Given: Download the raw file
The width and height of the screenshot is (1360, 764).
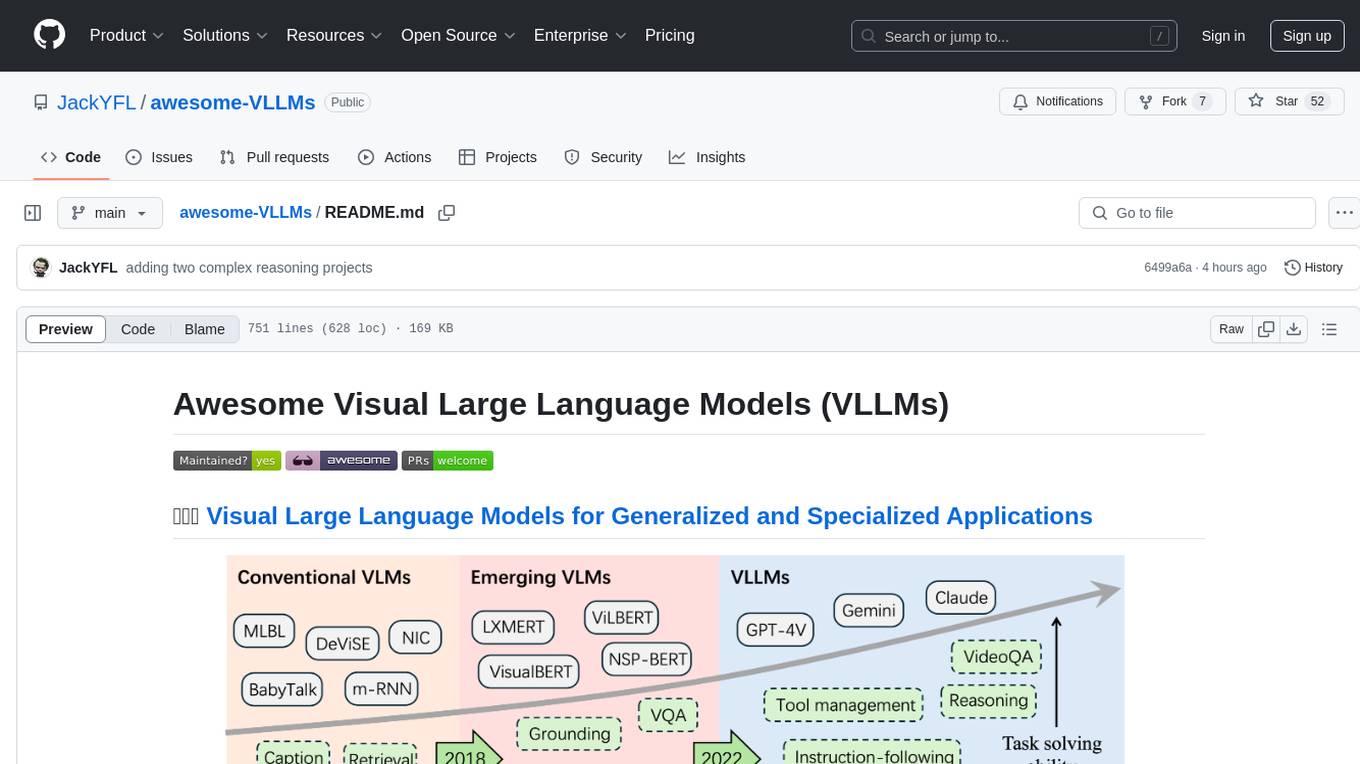Looking at the screenshot, I should (x=1293, y=329).
